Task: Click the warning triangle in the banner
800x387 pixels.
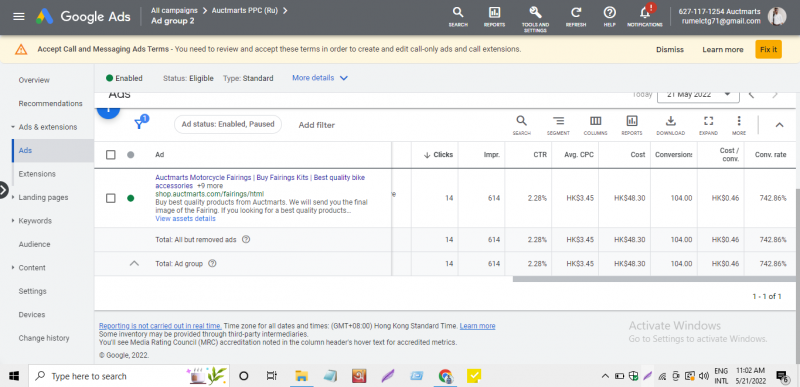Action: point(21,49)
